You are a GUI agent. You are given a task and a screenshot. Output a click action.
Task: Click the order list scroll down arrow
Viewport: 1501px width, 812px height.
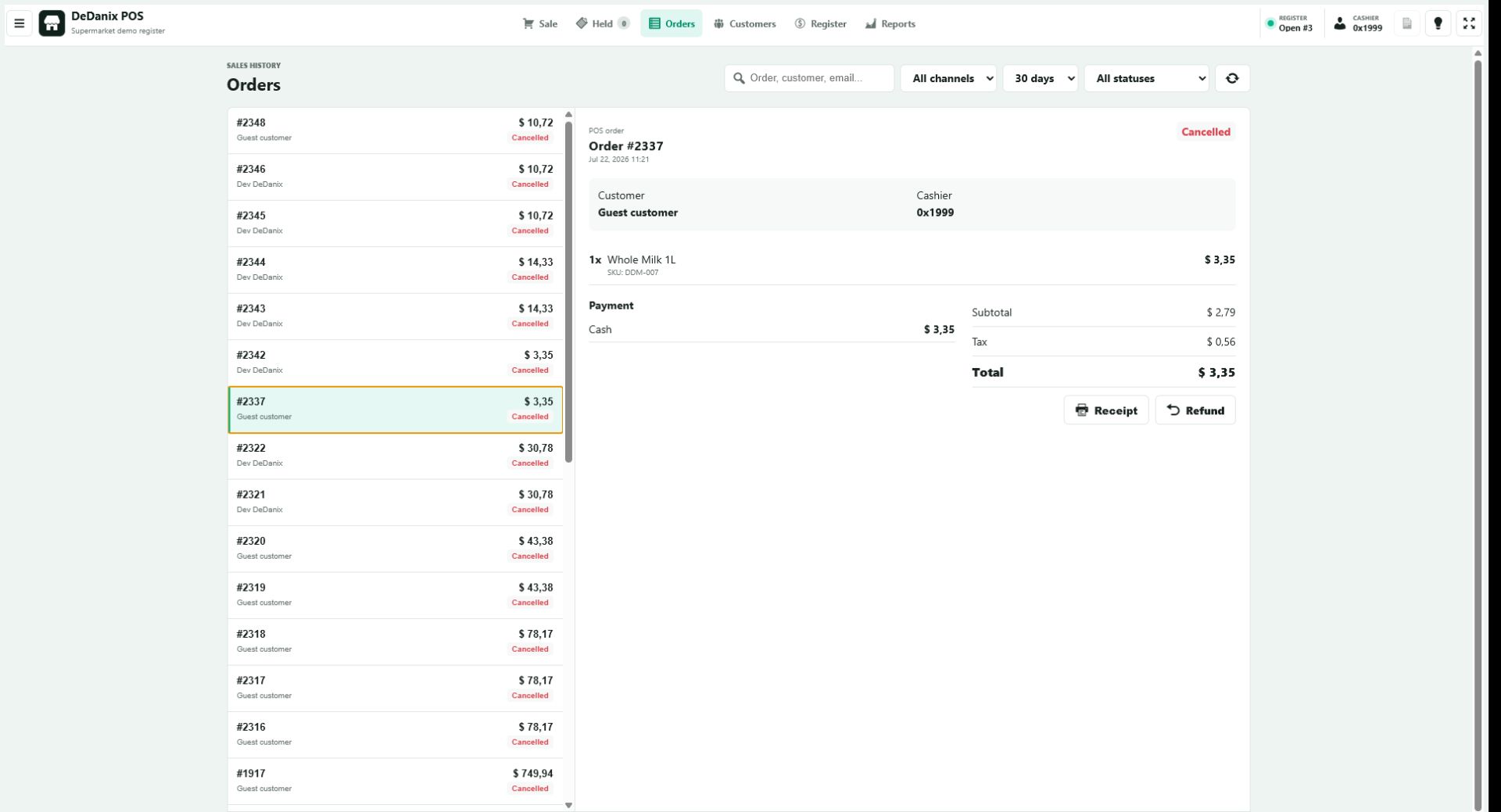568,805
